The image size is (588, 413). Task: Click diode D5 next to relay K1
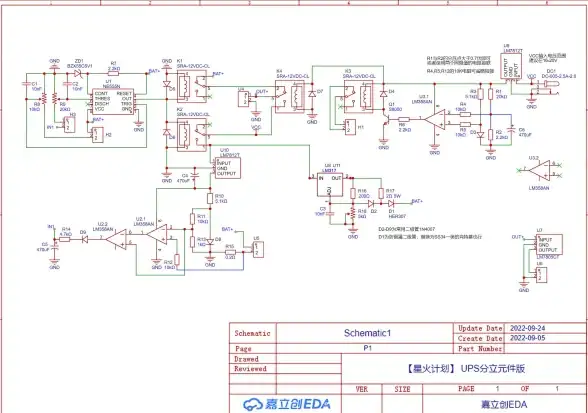tap(167, 84)
